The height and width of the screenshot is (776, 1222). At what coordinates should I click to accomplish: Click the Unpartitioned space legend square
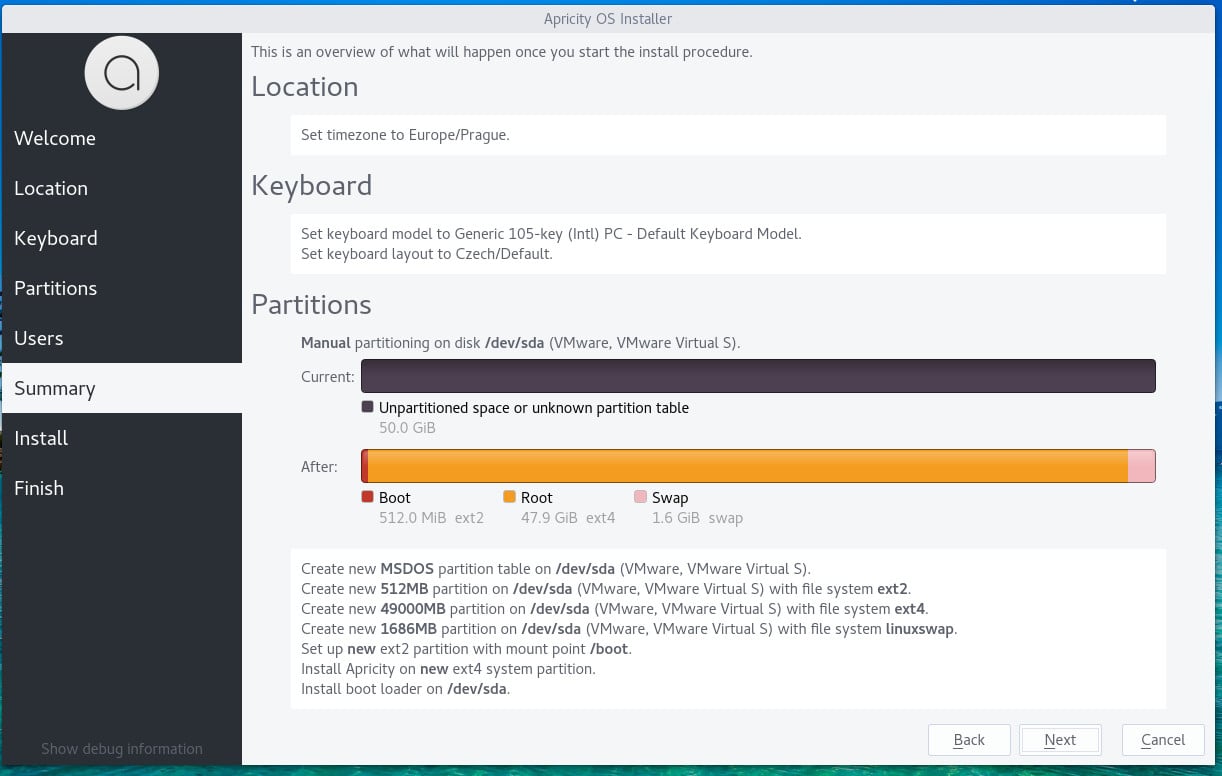(x=367, y=406)
